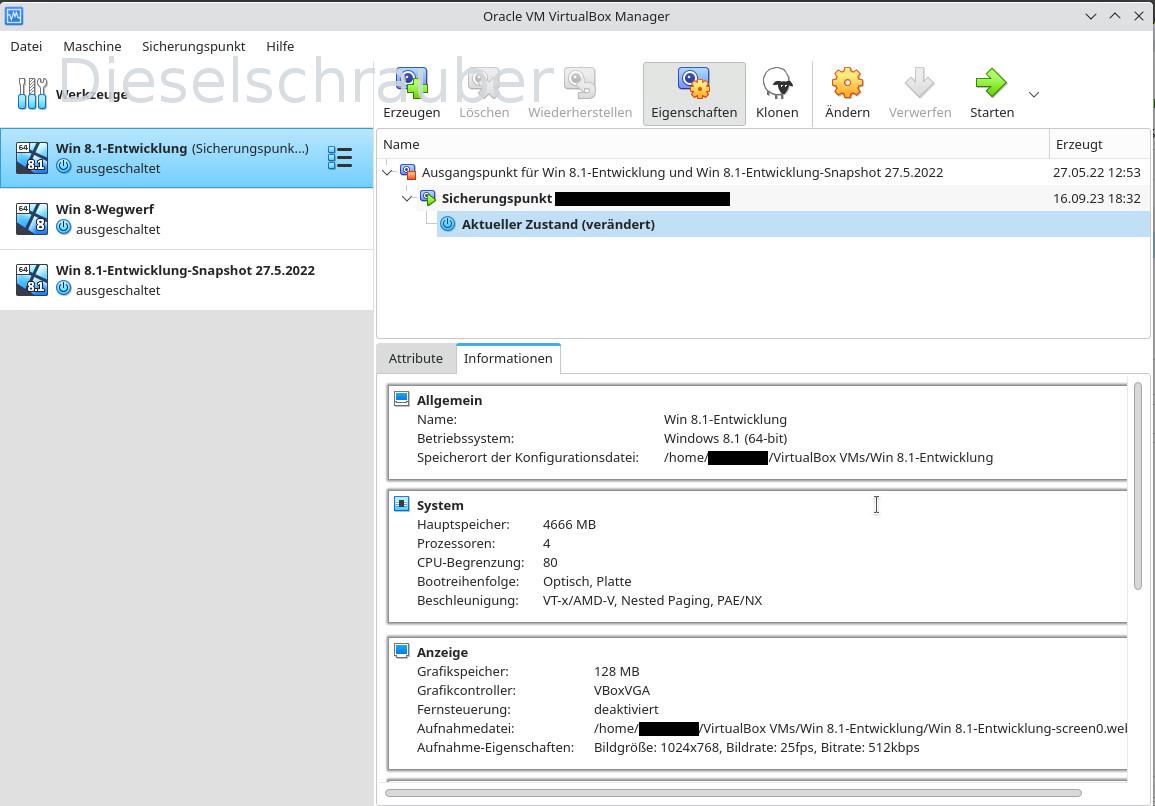The height and width of the screenshot is (806, 1155).
Task: Click the Allgemein section heading link
Action: point(449,400)
